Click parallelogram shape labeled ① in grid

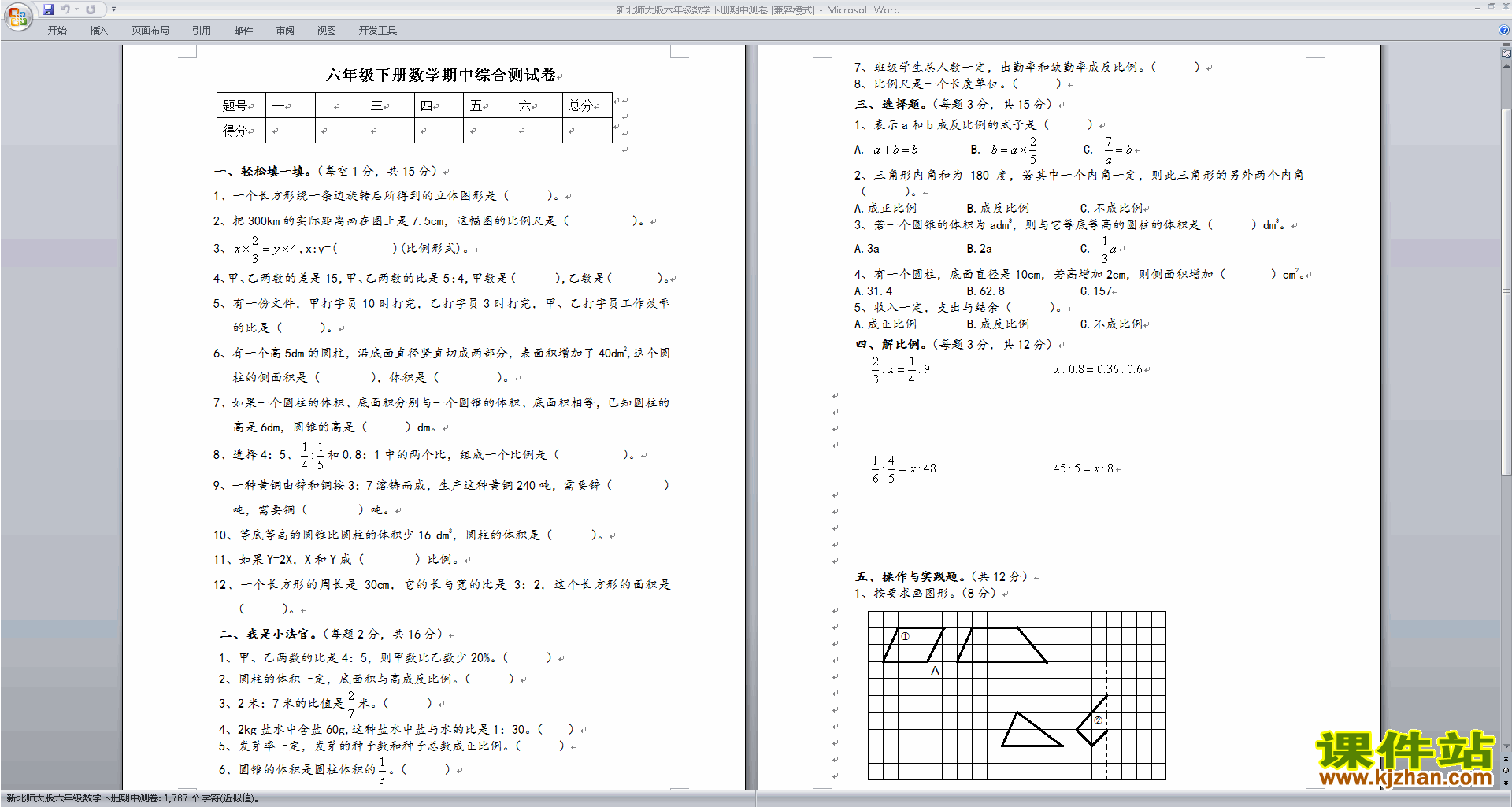coord(913,645)
